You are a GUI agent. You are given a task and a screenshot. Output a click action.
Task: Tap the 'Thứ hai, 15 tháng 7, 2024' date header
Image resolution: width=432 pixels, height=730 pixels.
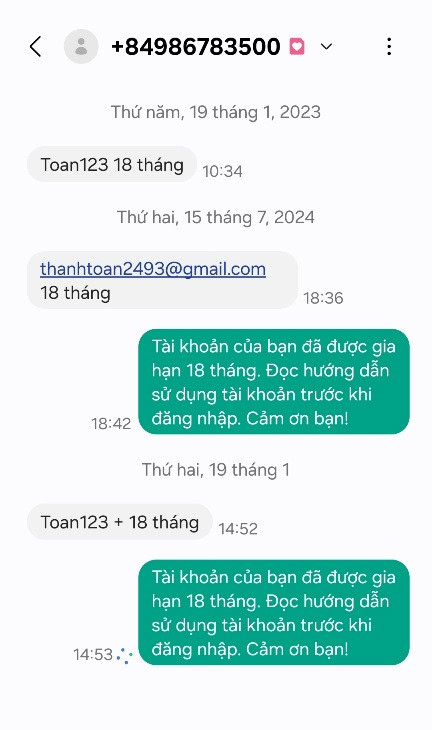[216, 217]
